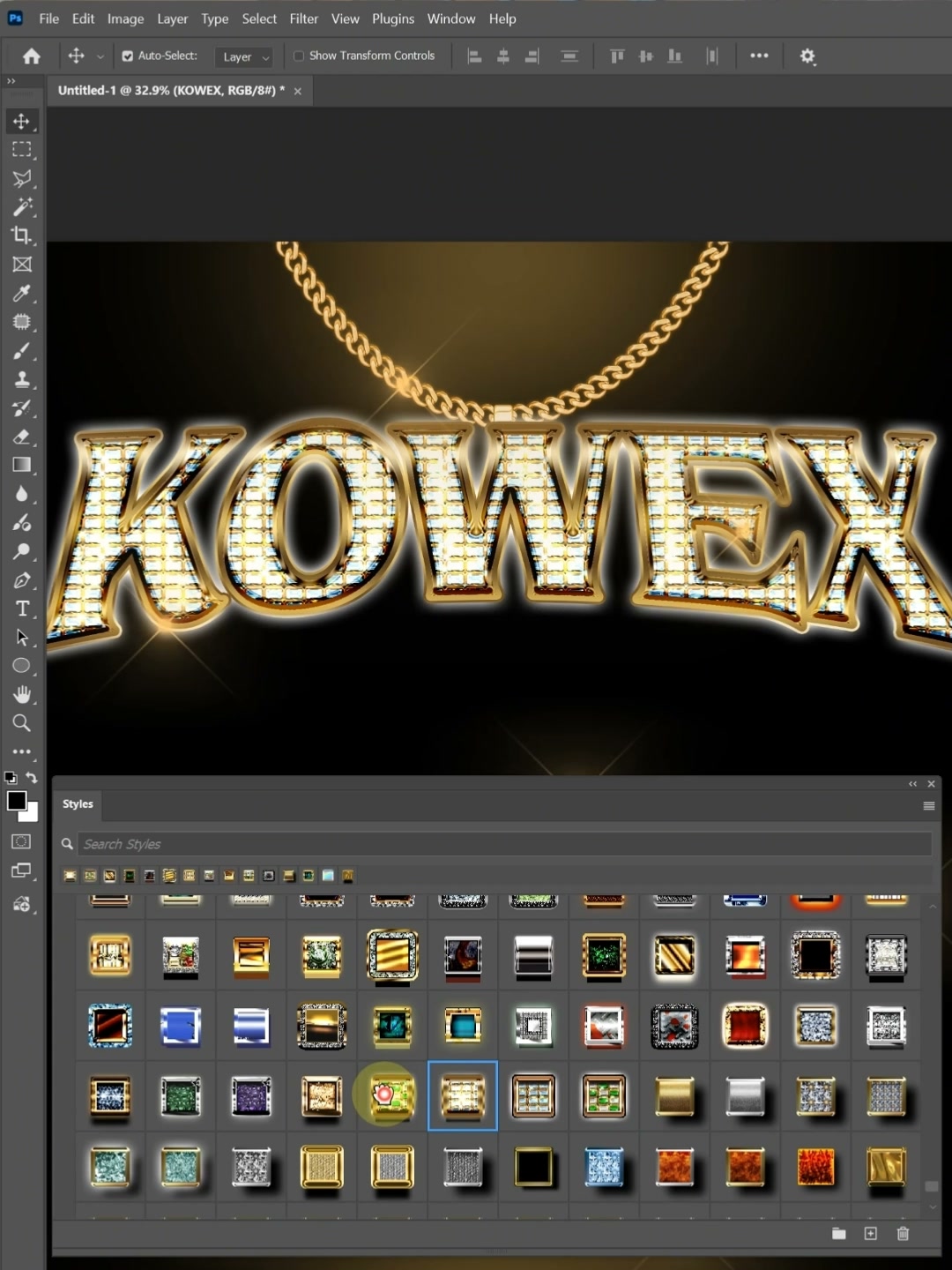Toggle the Auto-Select checkbox

128,56
